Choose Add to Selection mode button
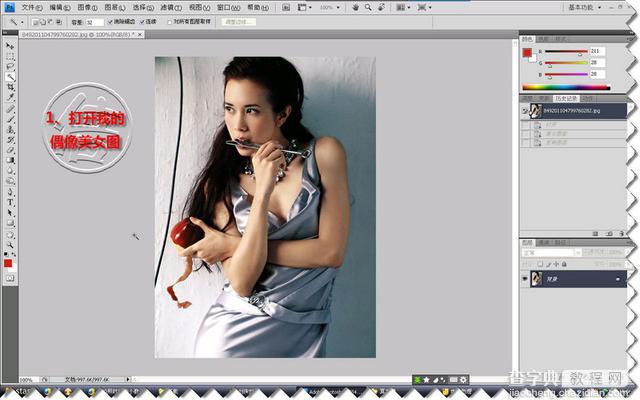Screen dimensions: 640x400 43,22
